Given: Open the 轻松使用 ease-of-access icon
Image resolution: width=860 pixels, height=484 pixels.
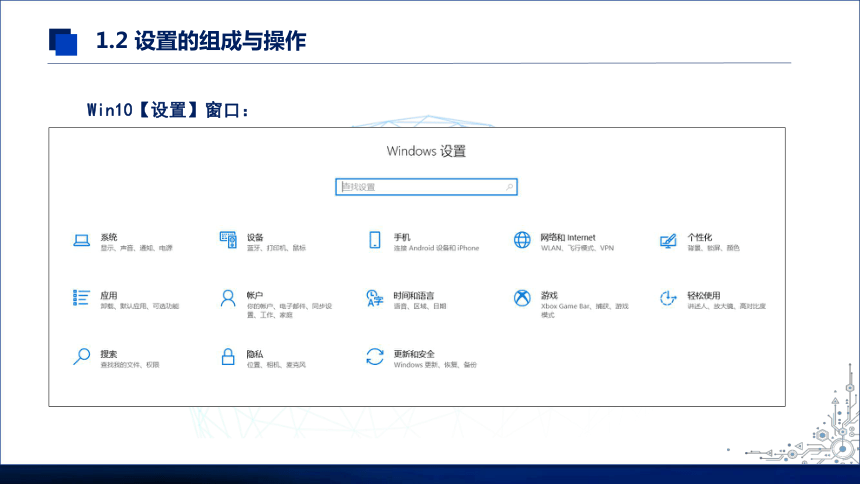Looking at the screenshot, I should (668, 299).
